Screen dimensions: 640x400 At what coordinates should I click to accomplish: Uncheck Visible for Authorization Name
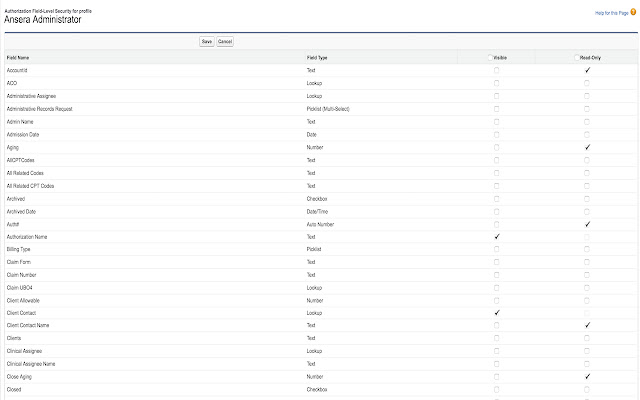(497, 237)
